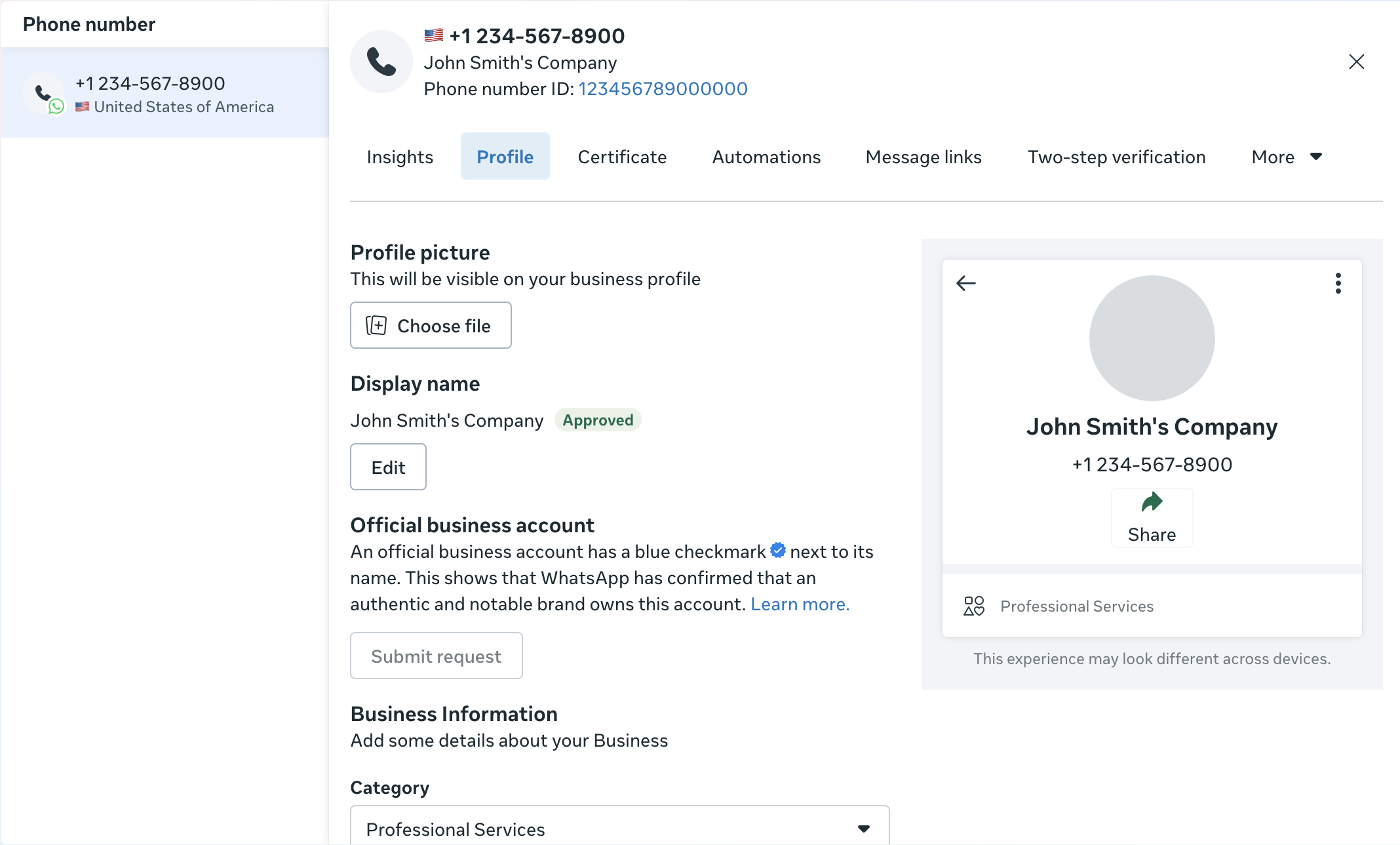Expand the More tabs dropdown
Screen dimensions: 1400x845
[x=1287, y=157]
